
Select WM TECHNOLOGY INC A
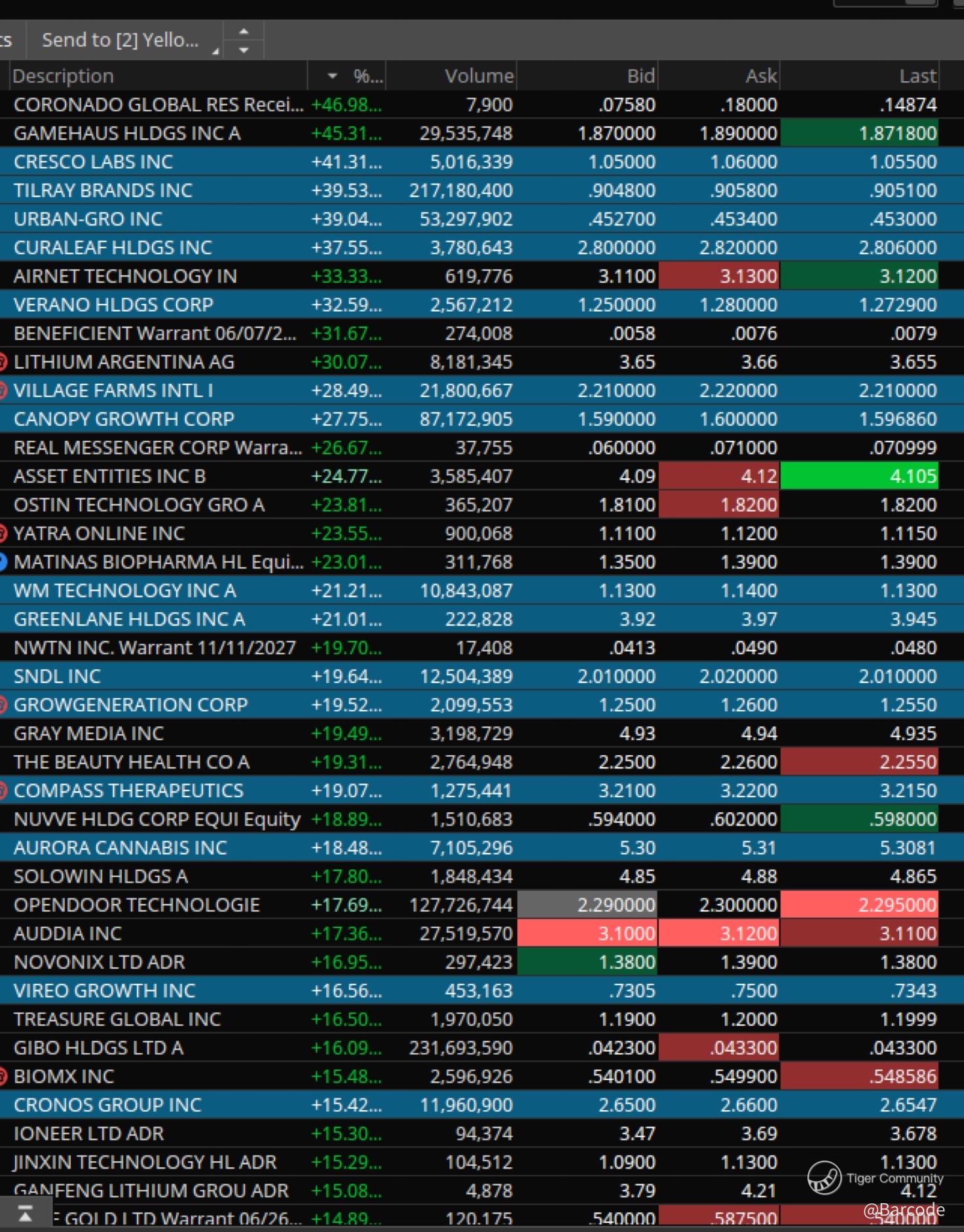pos(124,591)
